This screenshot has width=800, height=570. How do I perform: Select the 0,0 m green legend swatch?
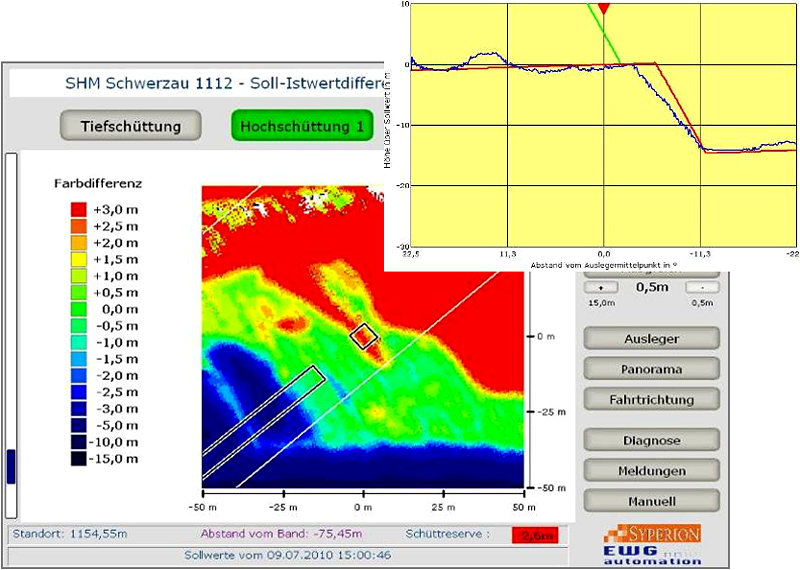click(x=77, y=309)
